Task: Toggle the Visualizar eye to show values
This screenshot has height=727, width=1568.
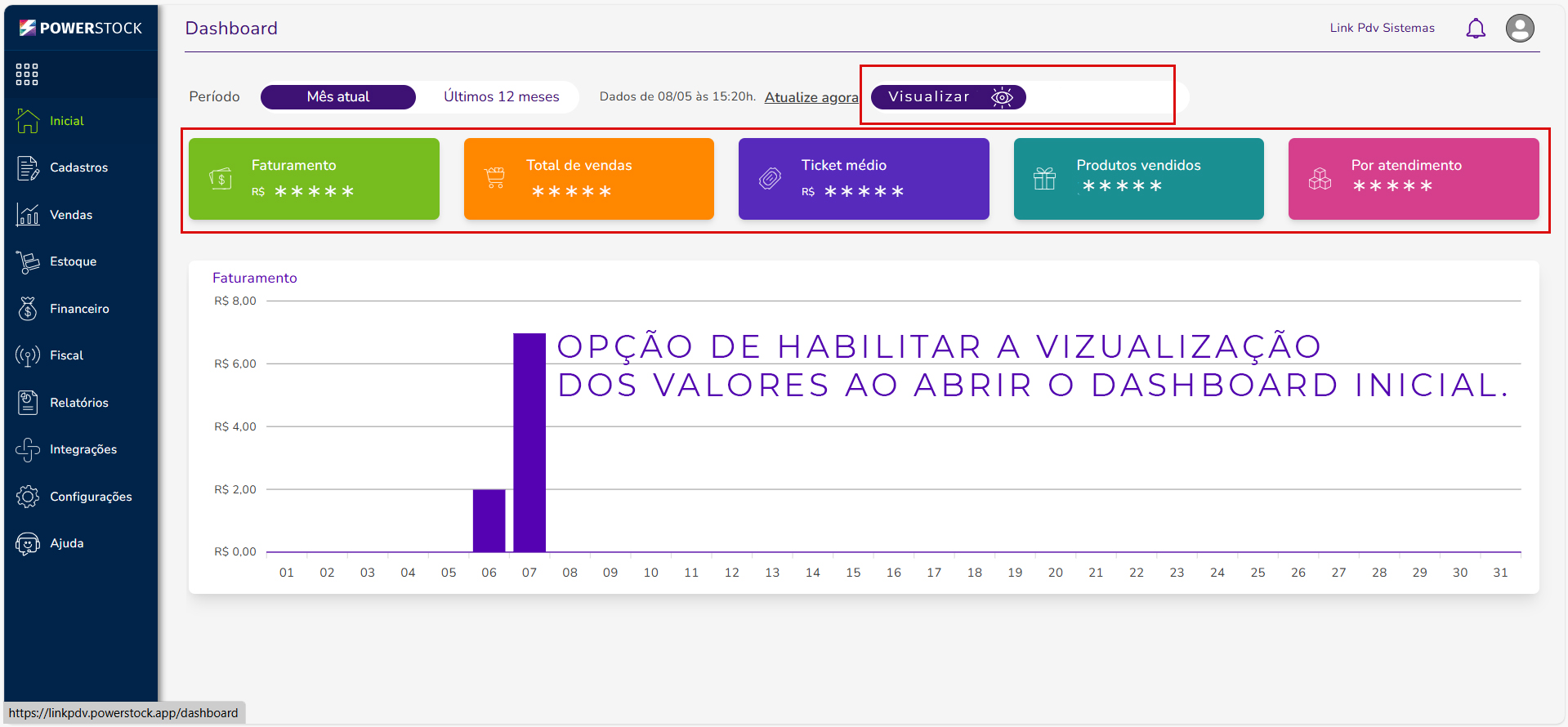Action: click(1001, 97)
